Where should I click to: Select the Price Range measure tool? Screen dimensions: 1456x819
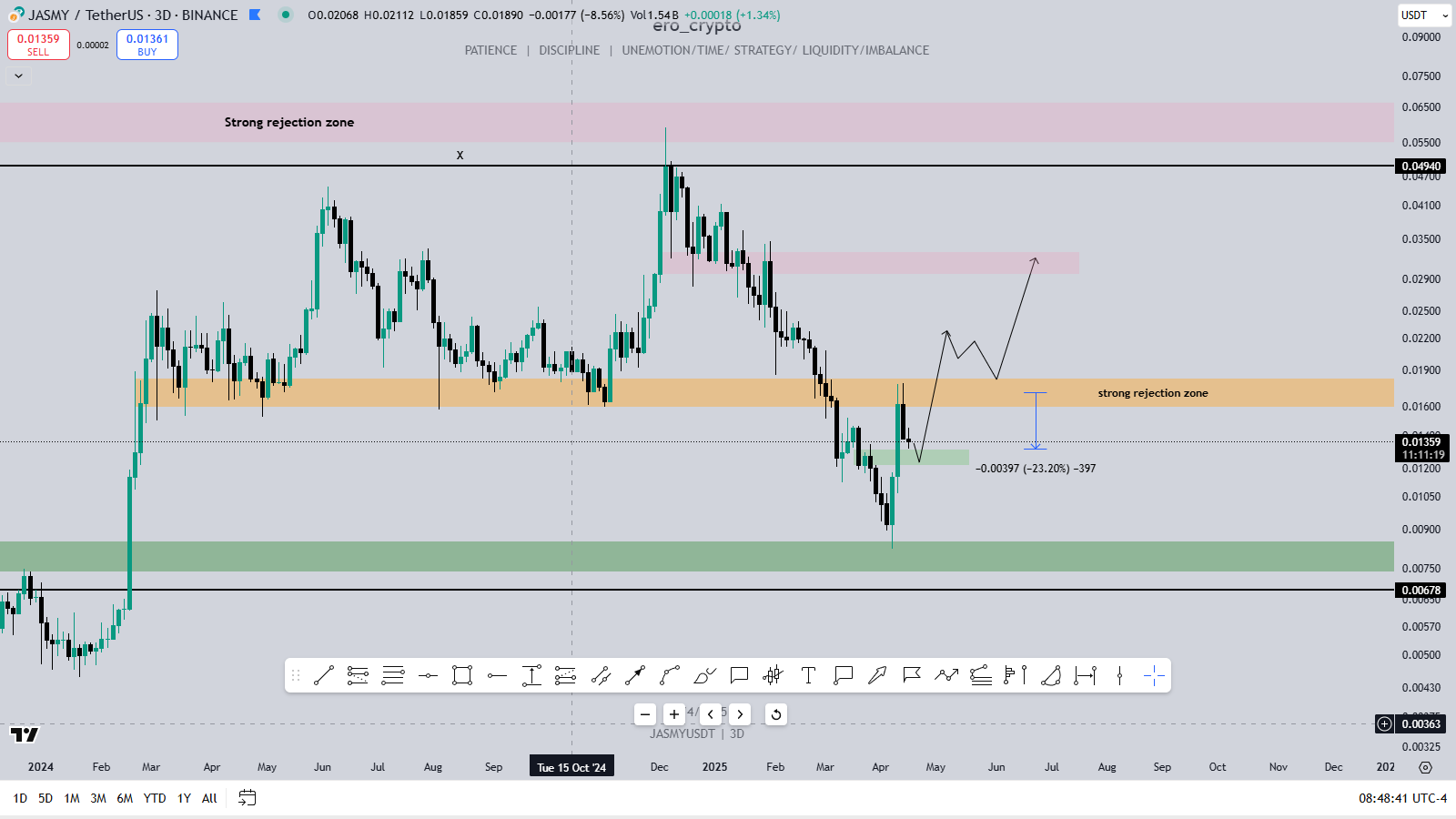click(x=531, y=675)
